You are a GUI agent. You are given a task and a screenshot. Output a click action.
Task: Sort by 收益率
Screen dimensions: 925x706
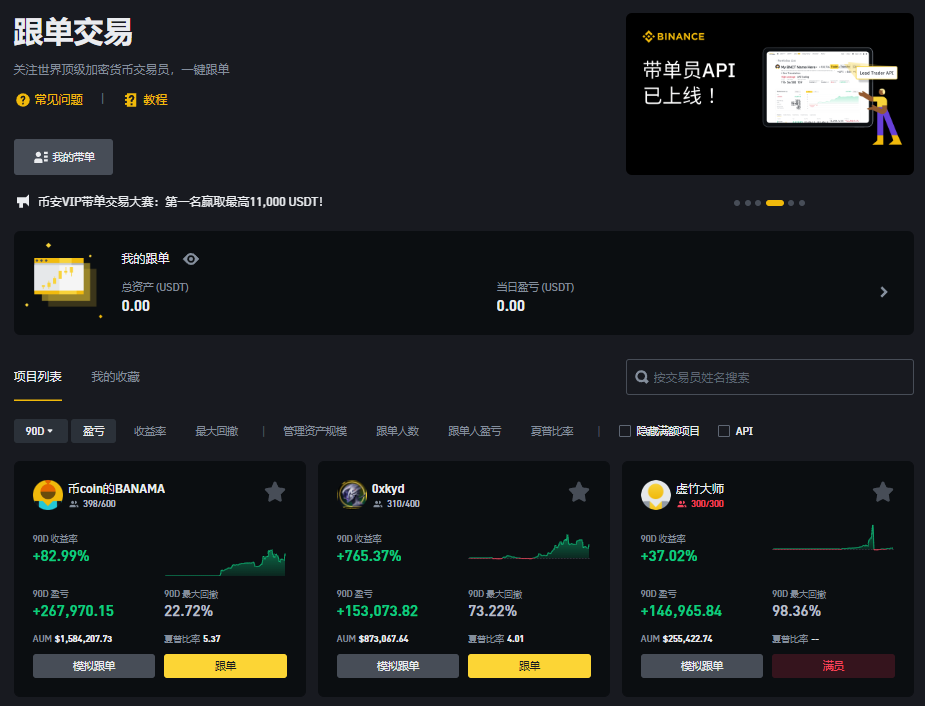150,431
